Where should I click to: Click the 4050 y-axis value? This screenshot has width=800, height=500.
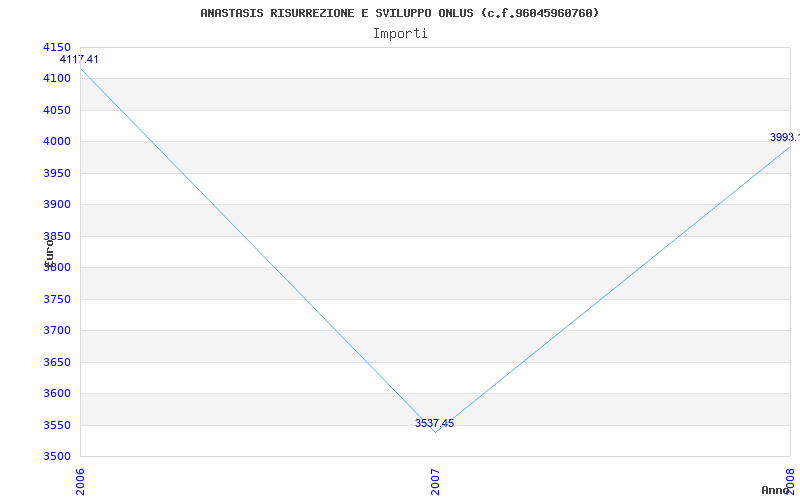tap(56, 110)
